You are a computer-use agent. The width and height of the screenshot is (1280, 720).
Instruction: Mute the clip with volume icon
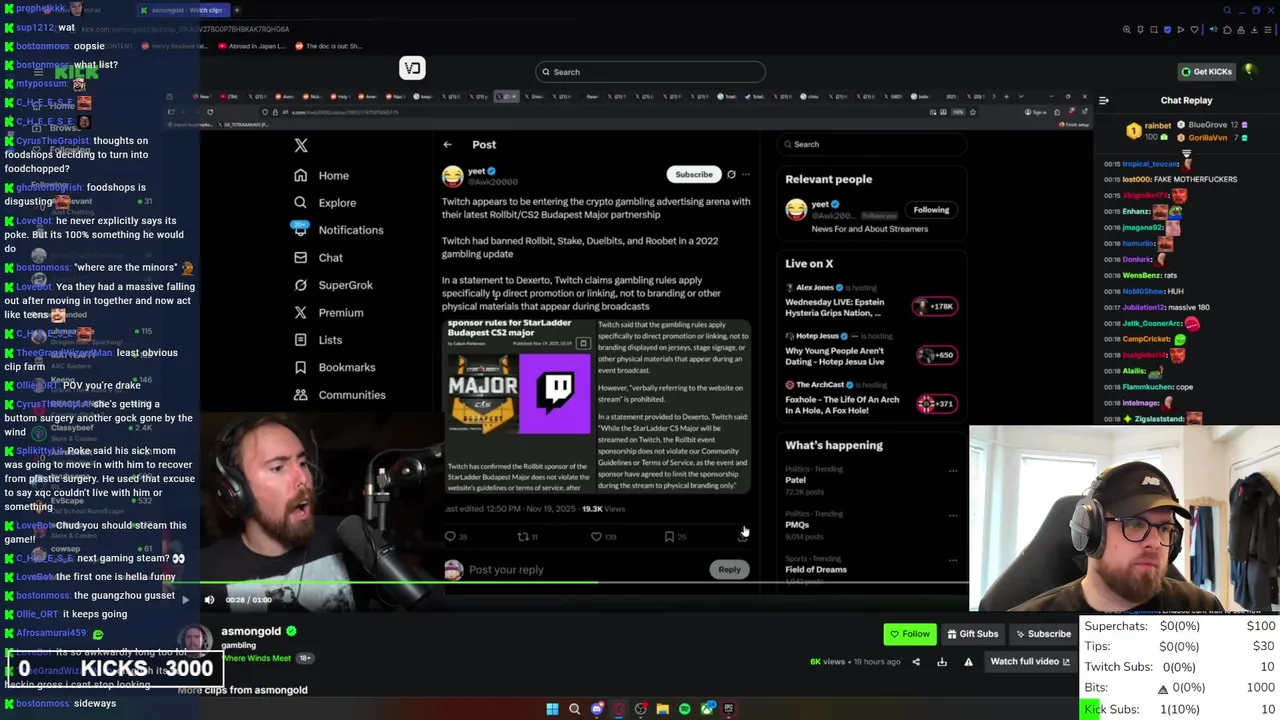click(209, 600)
